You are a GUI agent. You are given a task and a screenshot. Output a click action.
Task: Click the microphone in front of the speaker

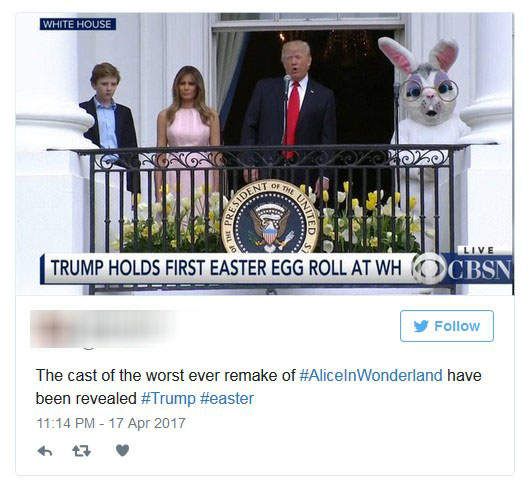[287, 83]
